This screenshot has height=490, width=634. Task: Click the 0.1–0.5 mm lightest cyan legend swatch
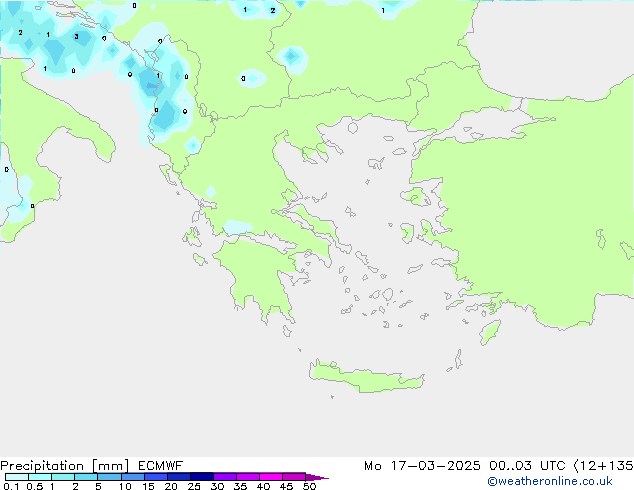click(17, 477)
